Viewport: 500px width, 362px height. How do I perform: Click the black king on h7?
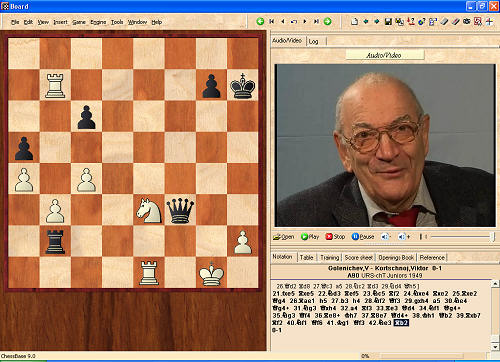coord(243,85)
